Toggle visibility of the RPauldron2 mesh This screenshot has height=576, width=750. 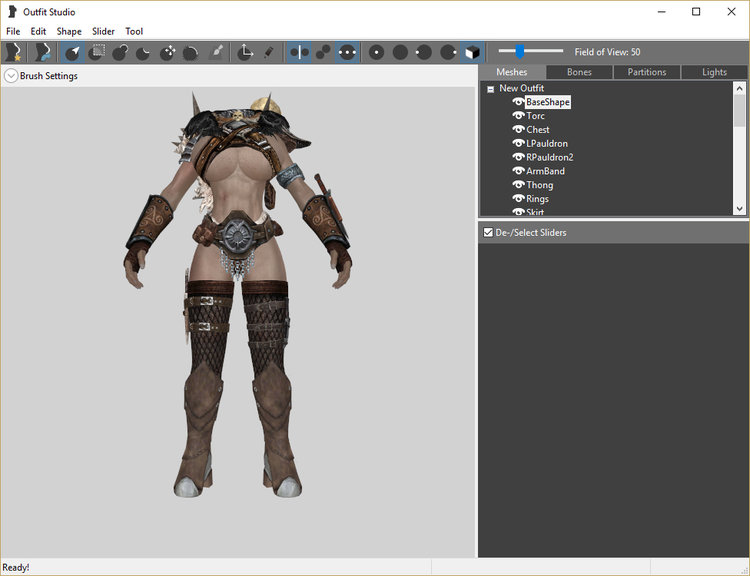coord(518,157)
